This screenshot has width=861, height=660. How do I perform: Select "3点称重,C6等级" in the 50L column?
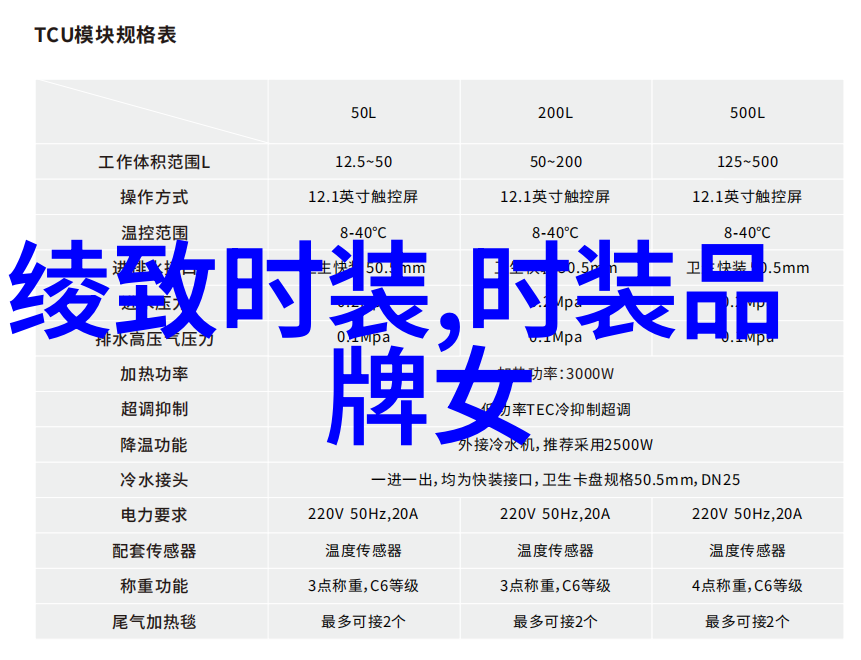(363, 586)
